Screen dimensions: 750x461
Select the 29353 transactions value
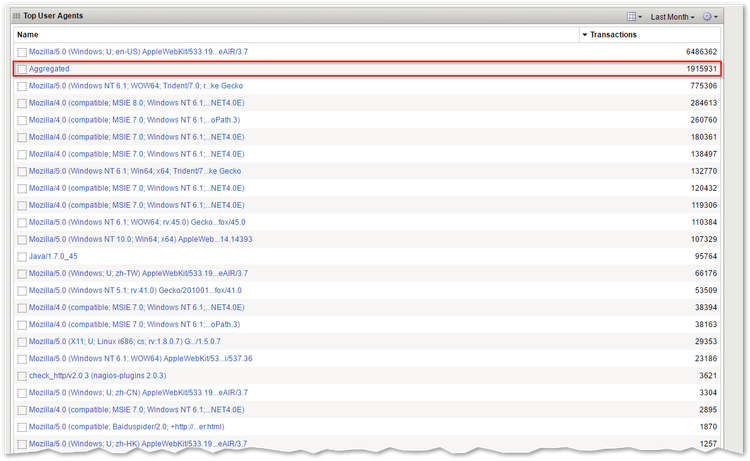706,341
